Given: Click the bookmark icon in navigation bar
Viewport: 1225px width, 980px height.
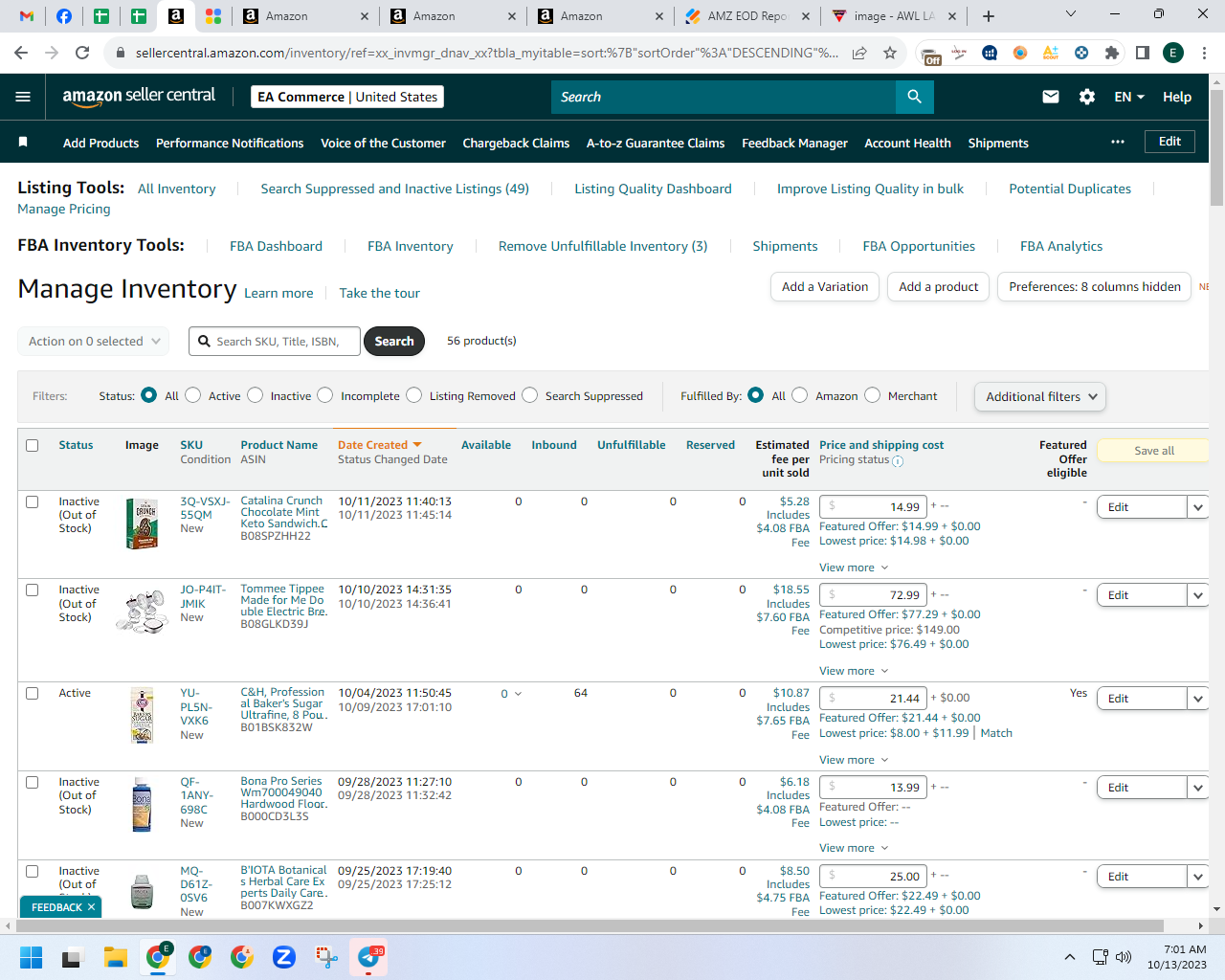Looking at the screenshot, I should pos(23,142).
